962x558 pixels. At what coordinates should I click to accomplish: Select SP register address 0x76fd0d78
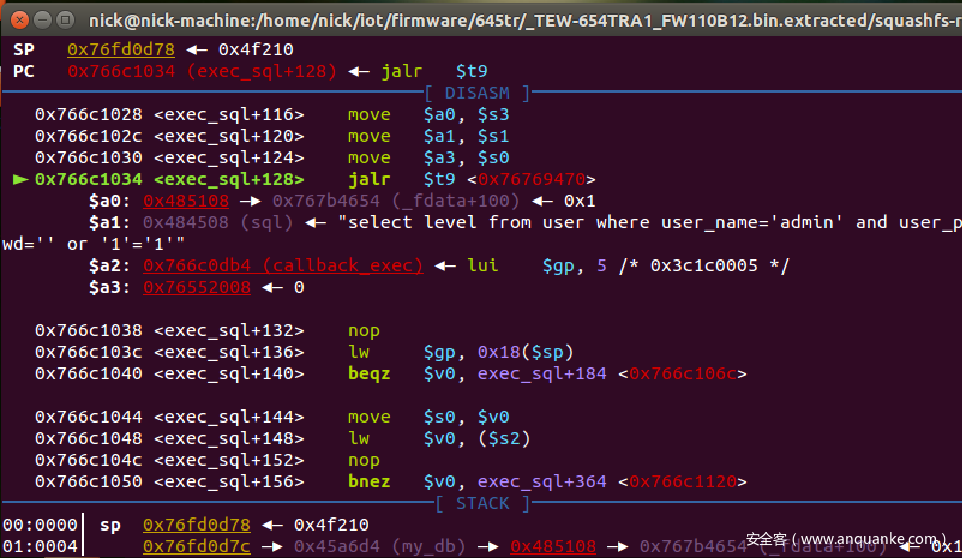pos(121,49)
